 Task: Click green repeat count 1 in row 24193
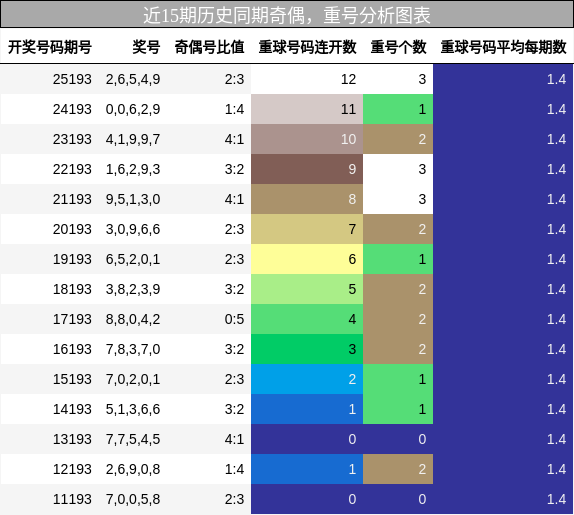pos(398,109)
